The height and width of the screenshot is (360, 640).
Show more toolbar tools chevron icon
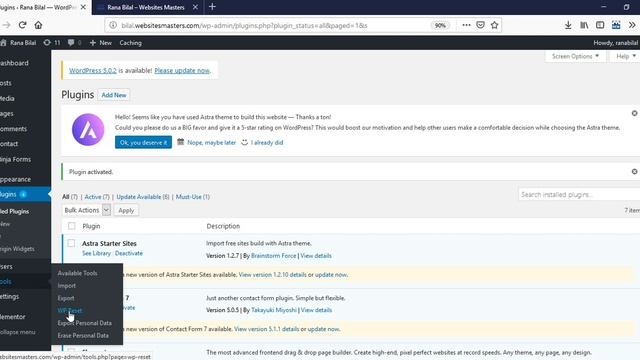click(632, 25)
